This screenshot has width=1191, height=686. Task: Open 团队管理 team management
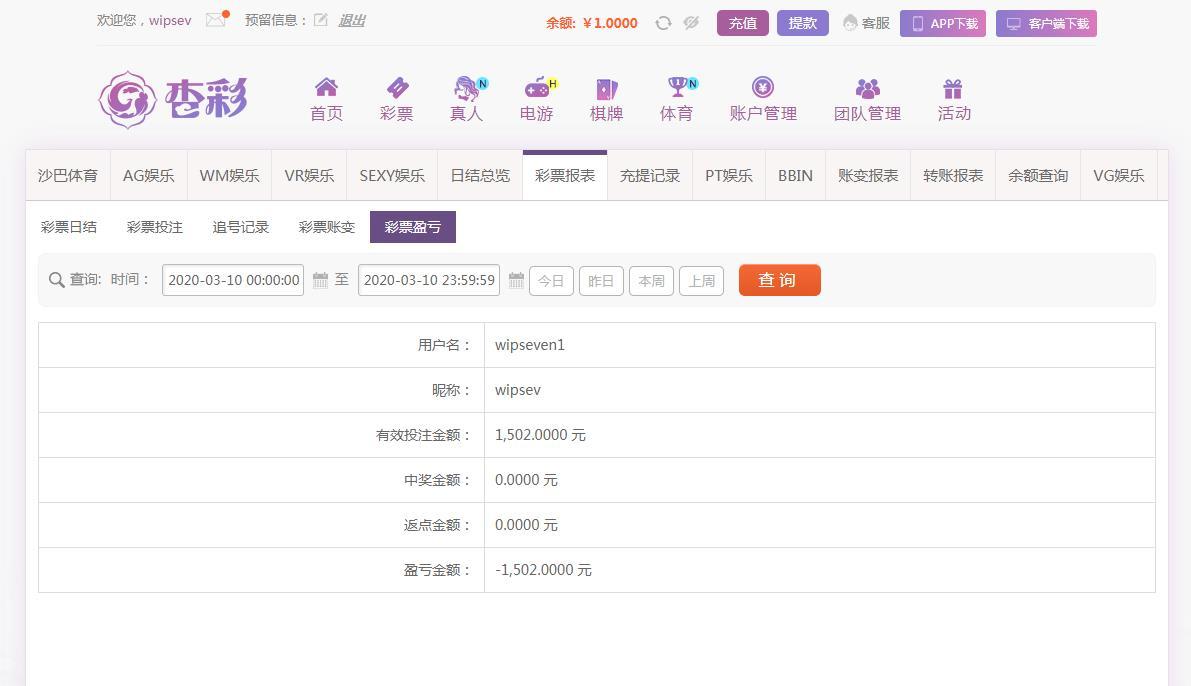(x=867, y=99)
